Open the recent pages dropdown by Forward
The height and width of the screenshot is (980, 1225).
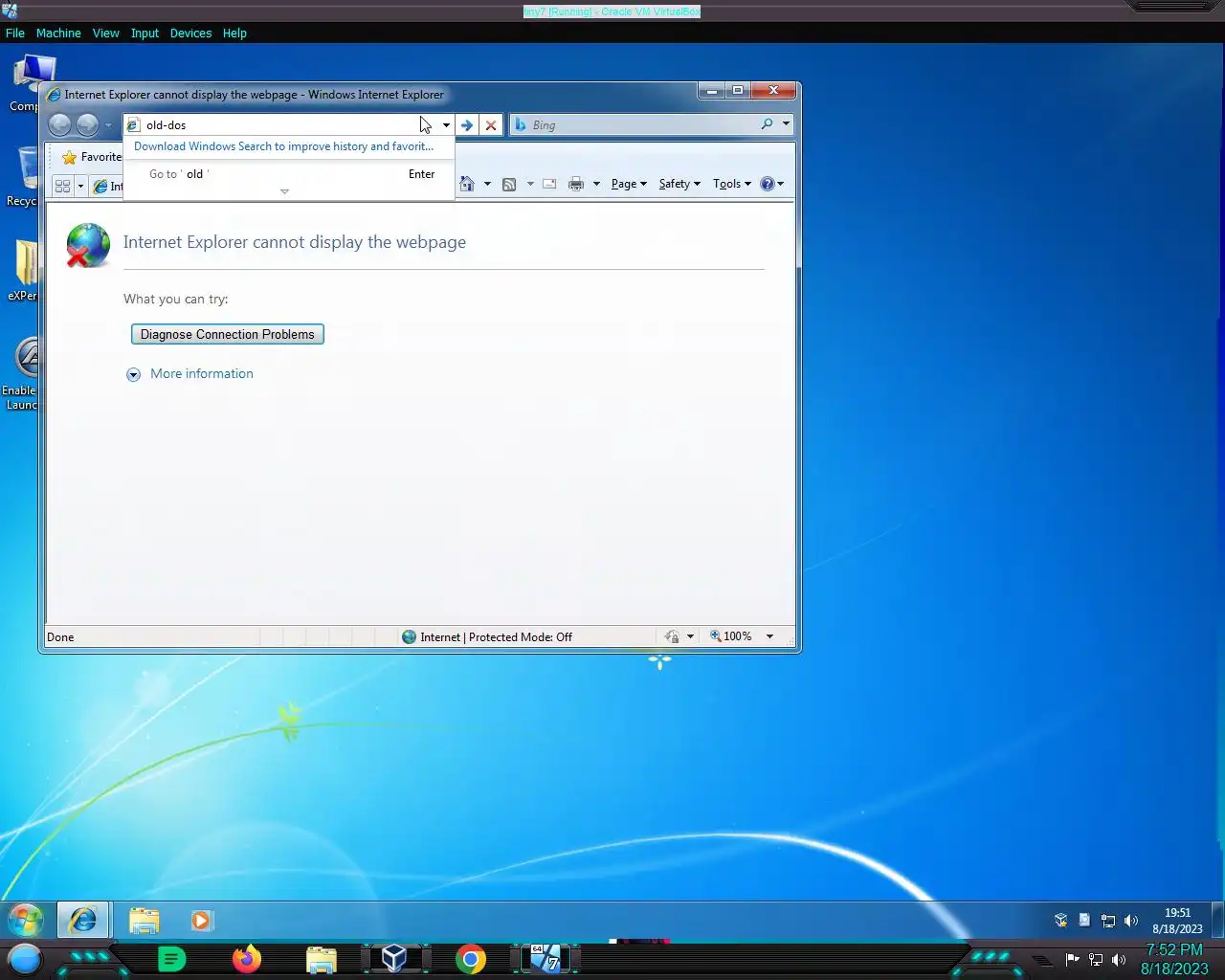pos(108,125)
